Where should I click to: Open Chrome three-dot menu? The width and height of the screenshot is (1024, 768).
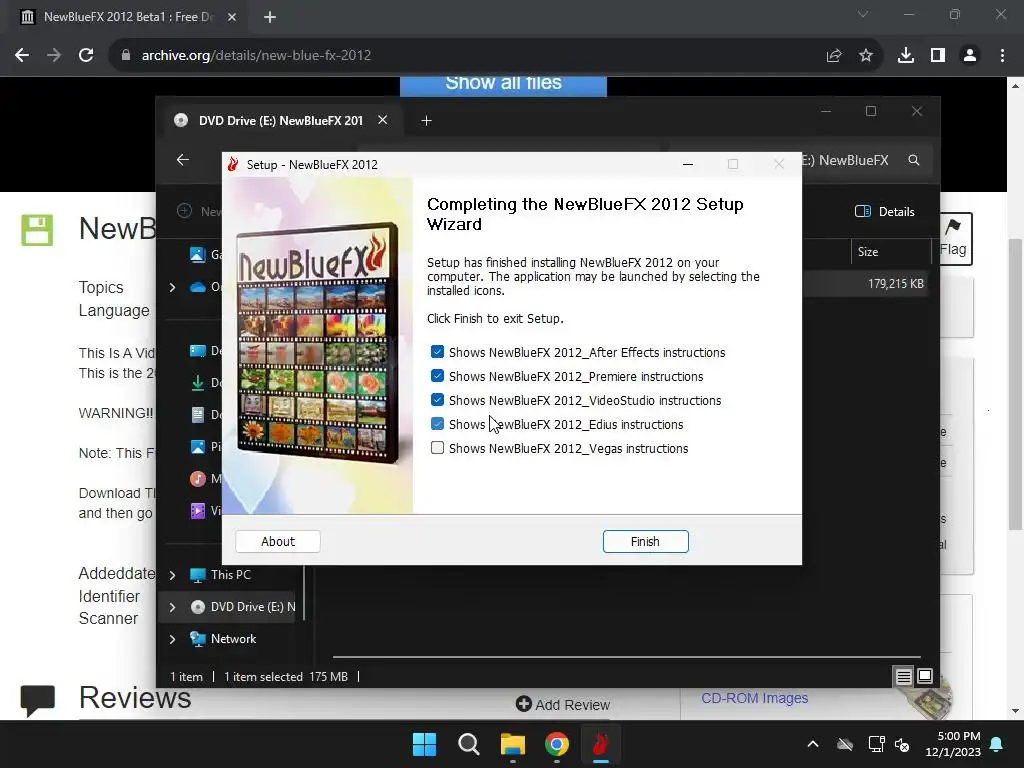coord(1002,56)
